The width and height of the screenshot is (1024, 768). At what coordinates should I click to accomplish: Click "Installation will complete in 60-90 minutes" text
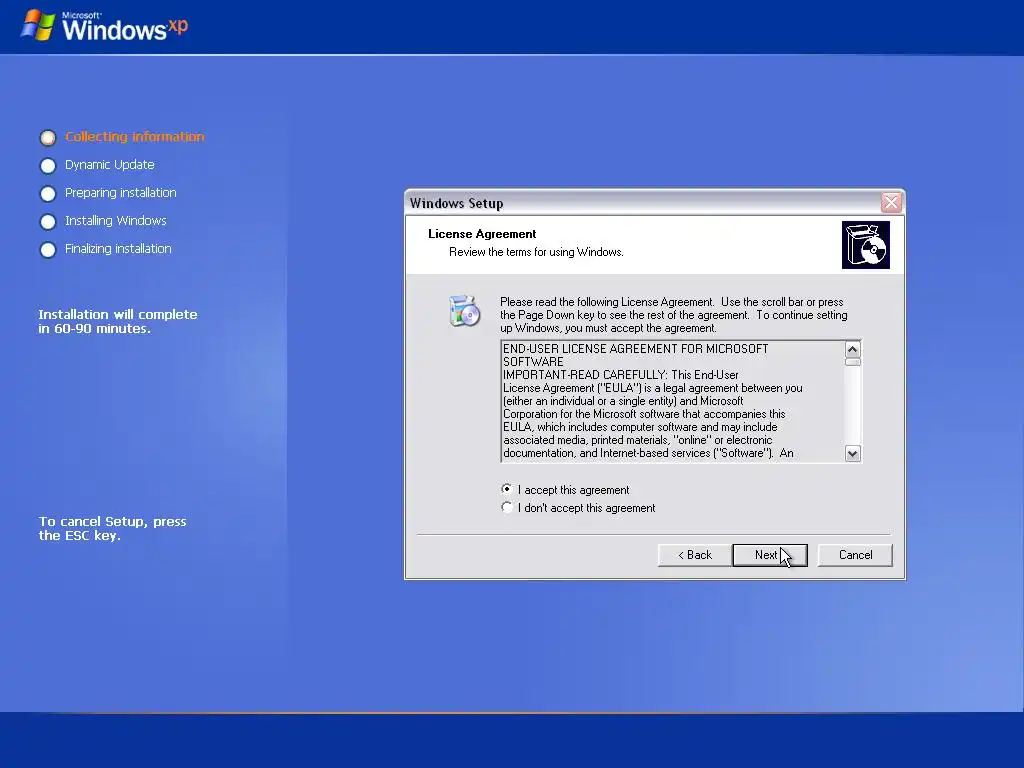tap(118, 321)
